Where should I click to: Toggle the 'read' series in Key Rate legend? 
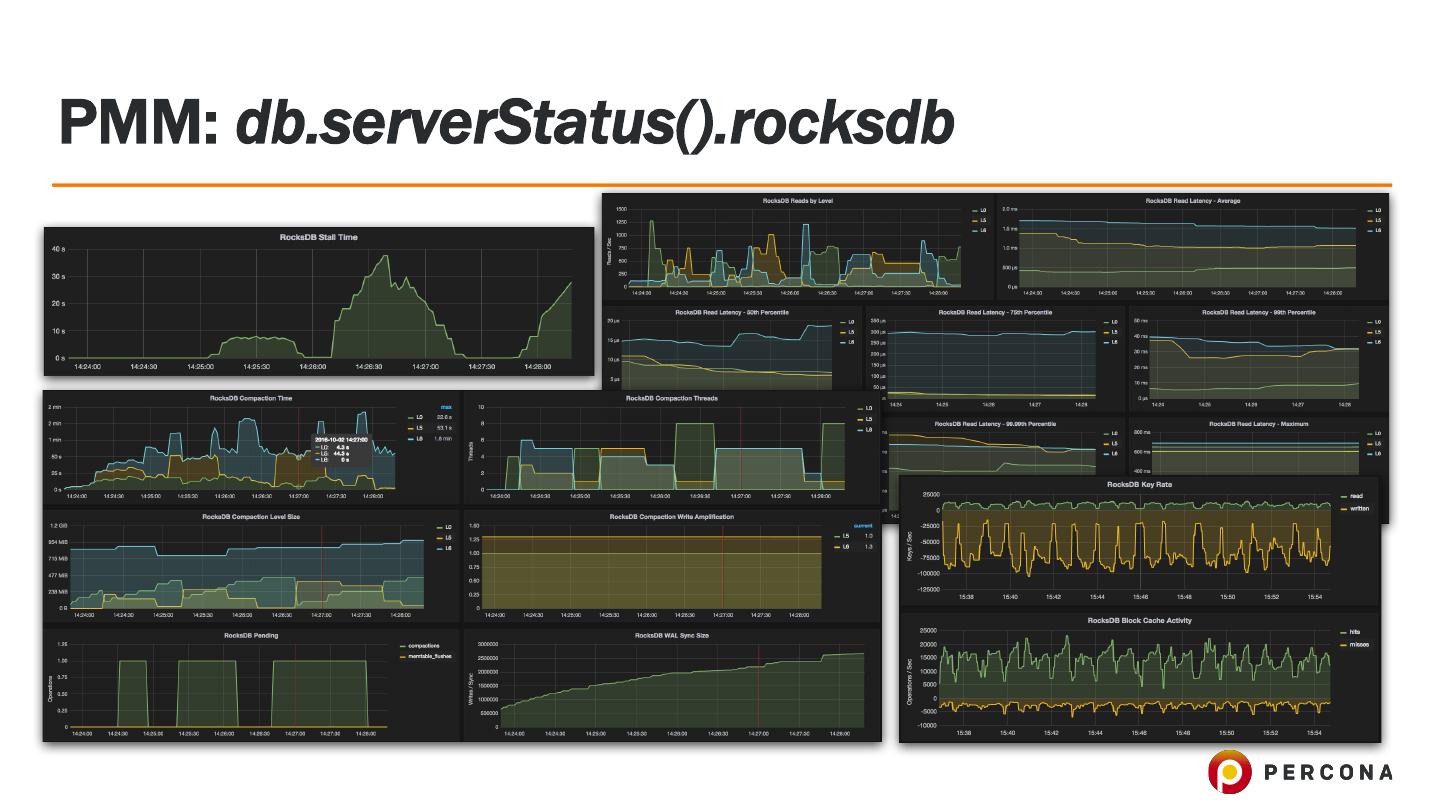tap(1356, 496)
